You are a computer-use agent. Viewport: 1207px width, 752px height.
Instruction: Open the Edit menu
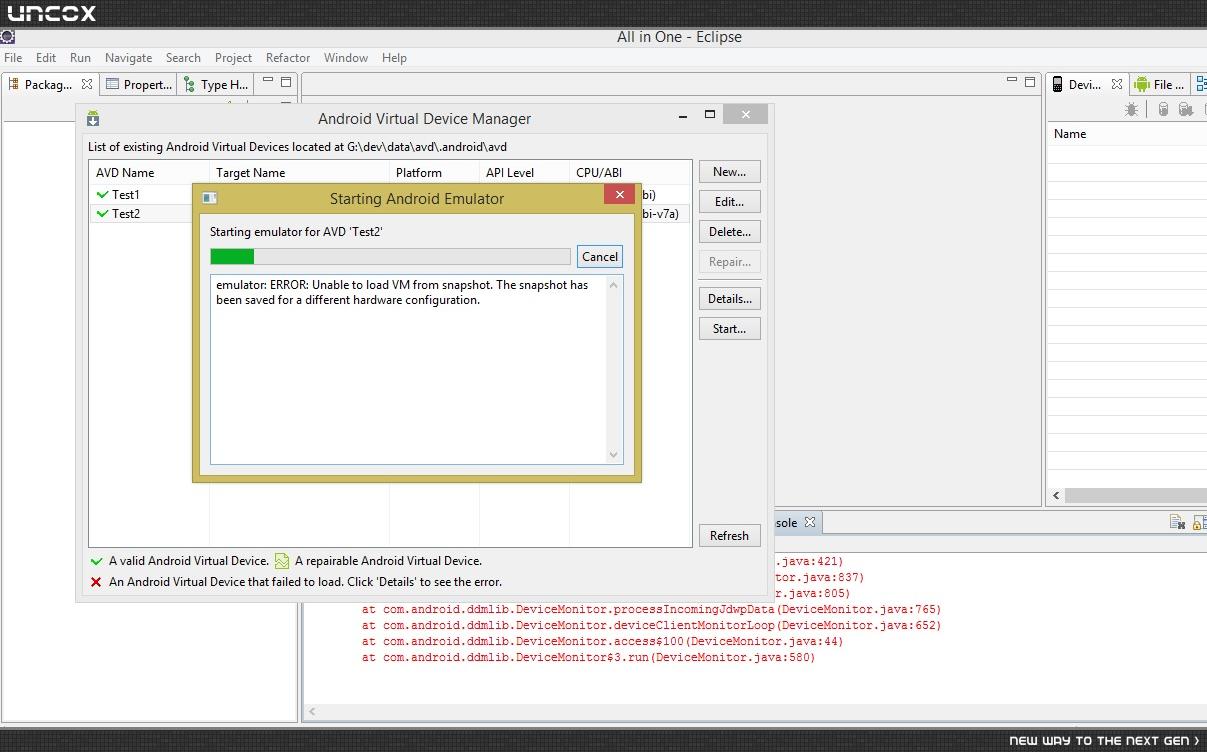[46, 58]
